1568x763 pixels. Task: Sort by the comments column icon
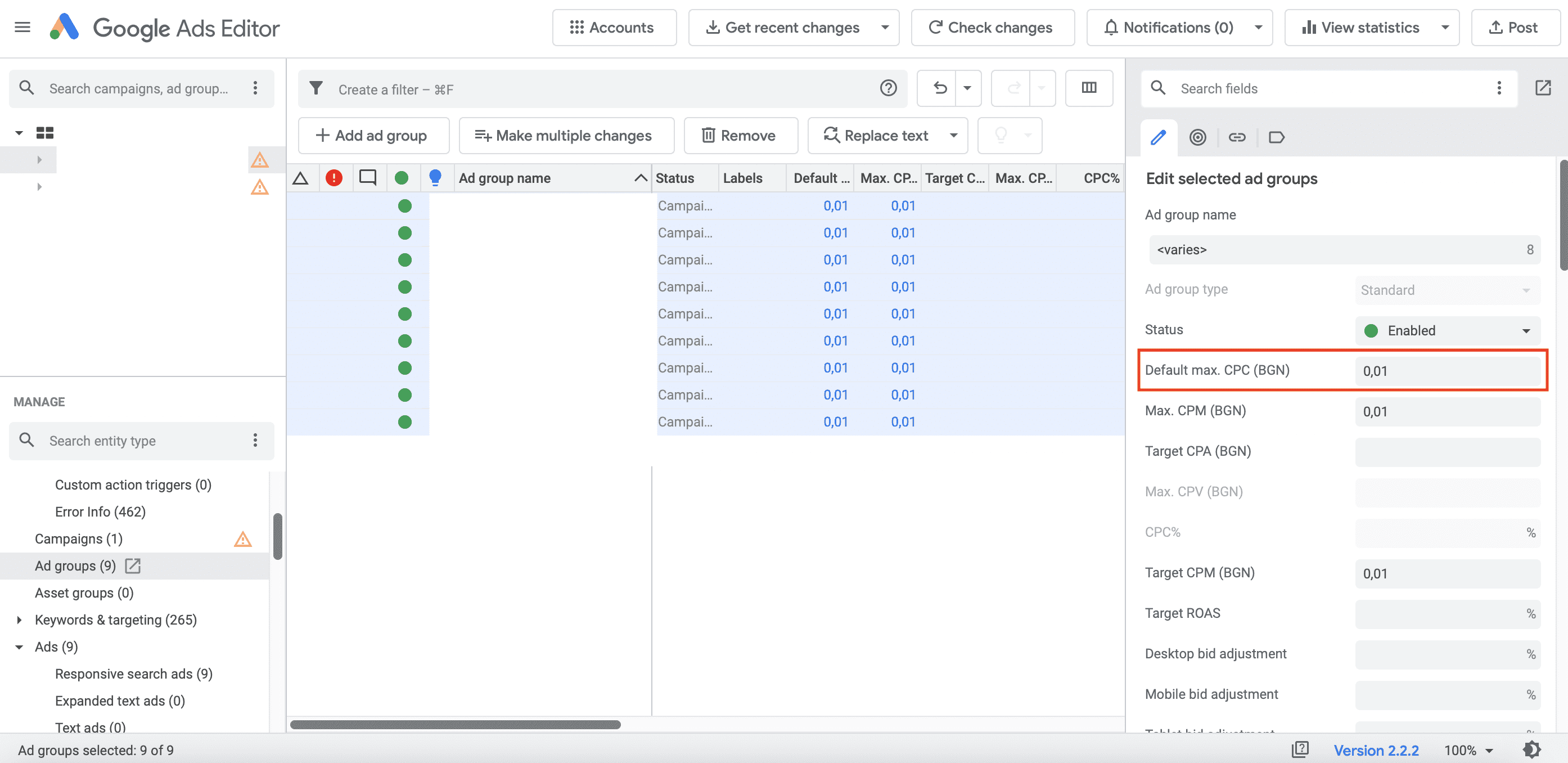point(368,178)
